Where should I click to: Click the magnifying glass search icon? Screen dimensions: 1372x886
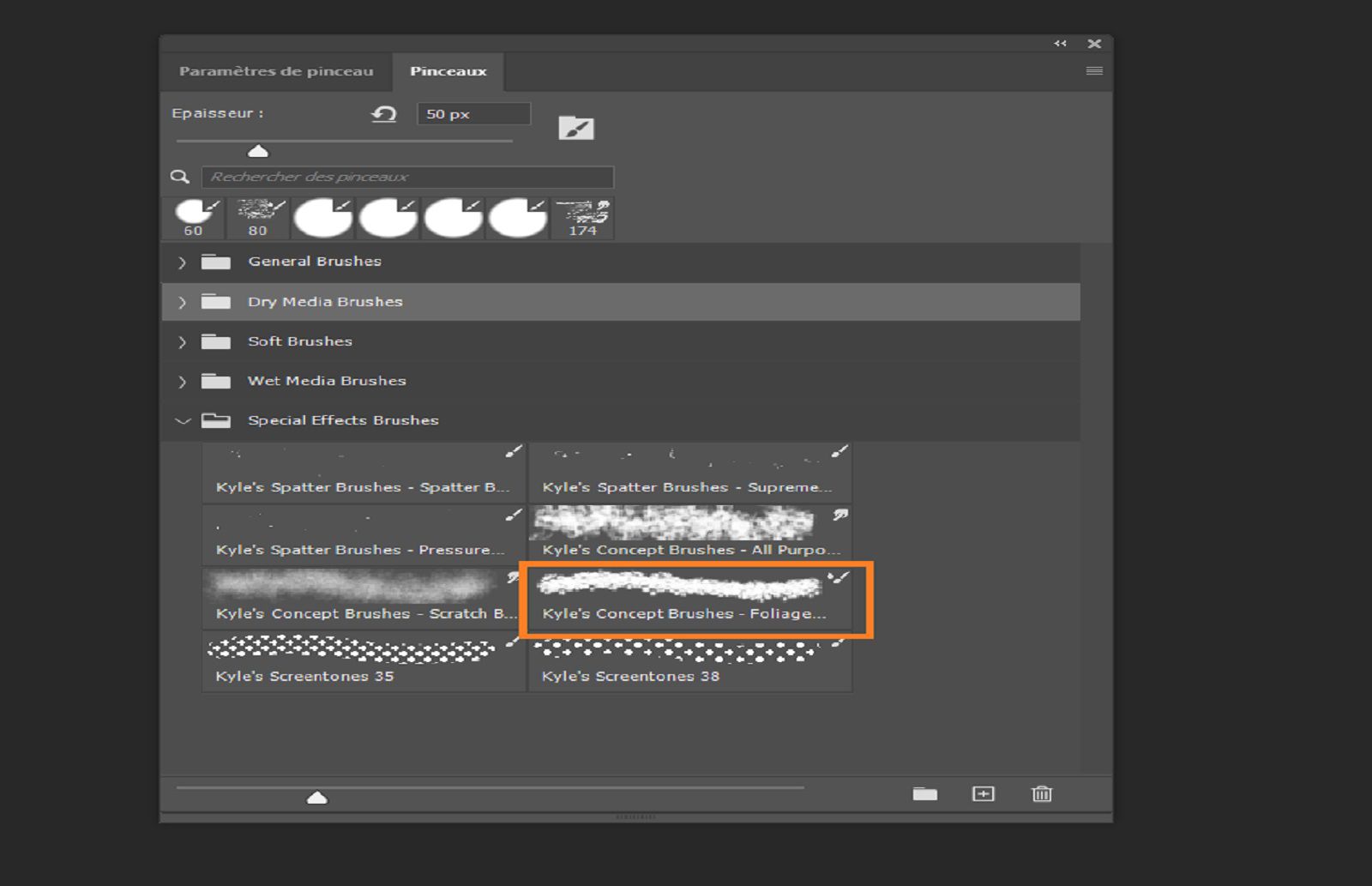(179, 177)
